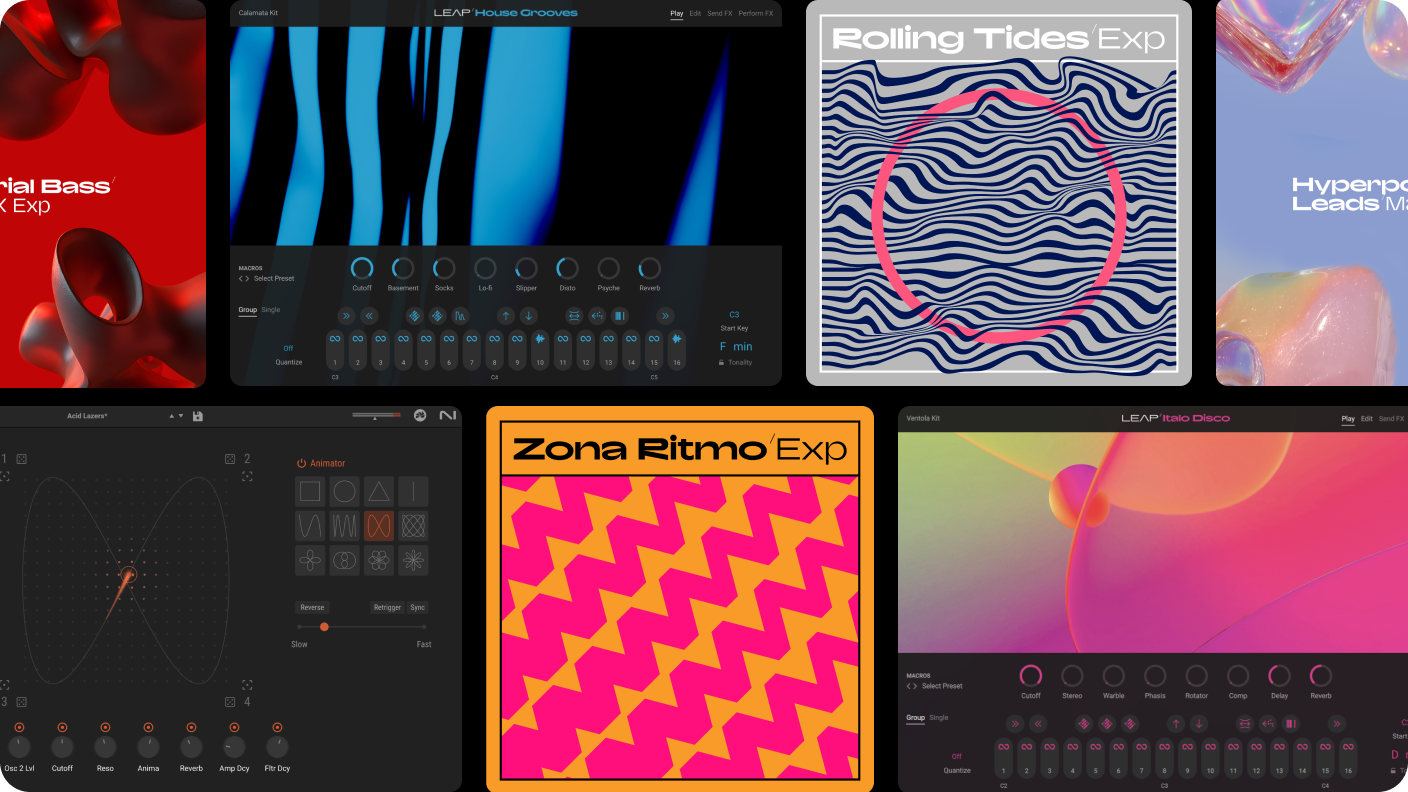Select the circle shape in Animator
The width and height of the screenshot is (1408, 792).
345,491
